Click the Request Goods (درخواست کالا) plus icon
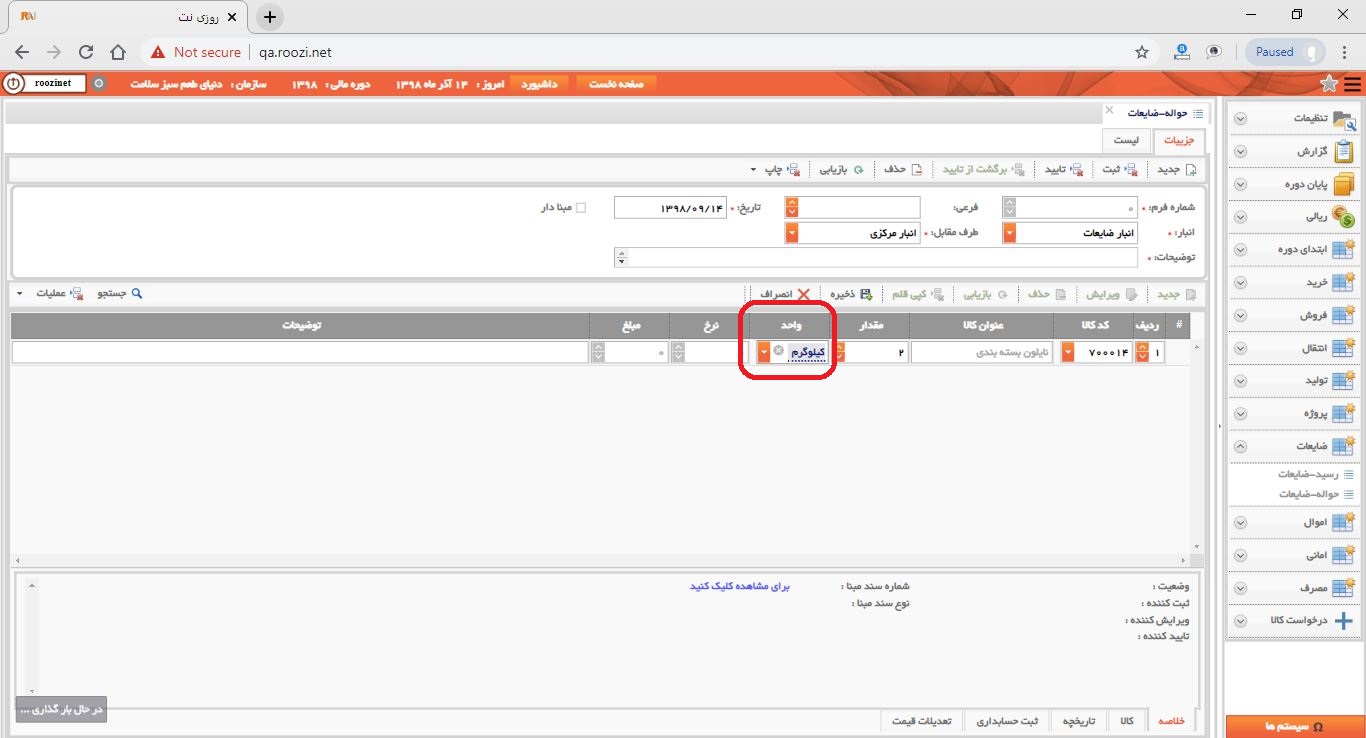This screenshot has width=1366, height=738. pos(1344,620)
